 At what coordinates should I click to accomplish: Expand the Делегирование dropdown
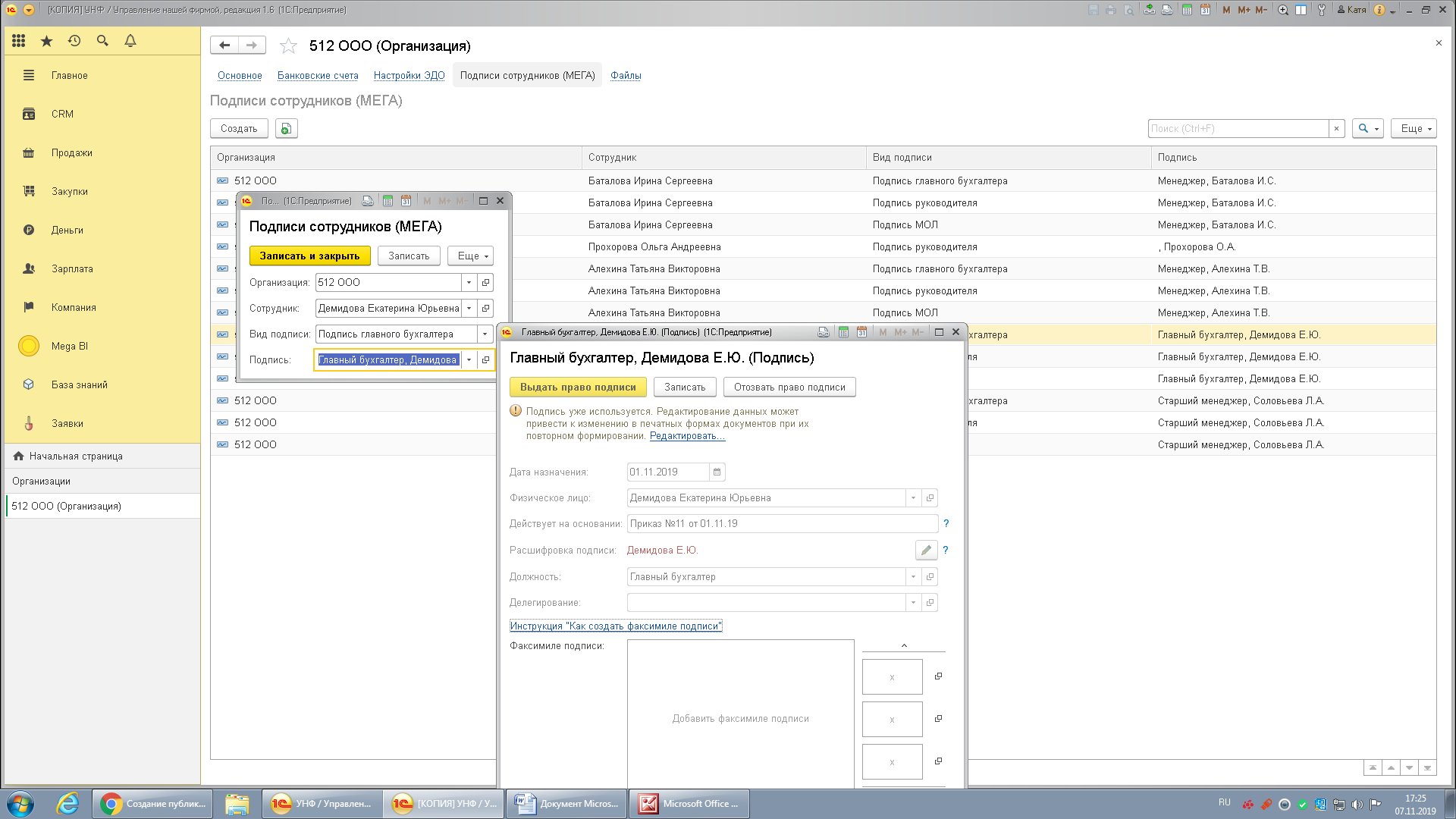coord(913,602)
